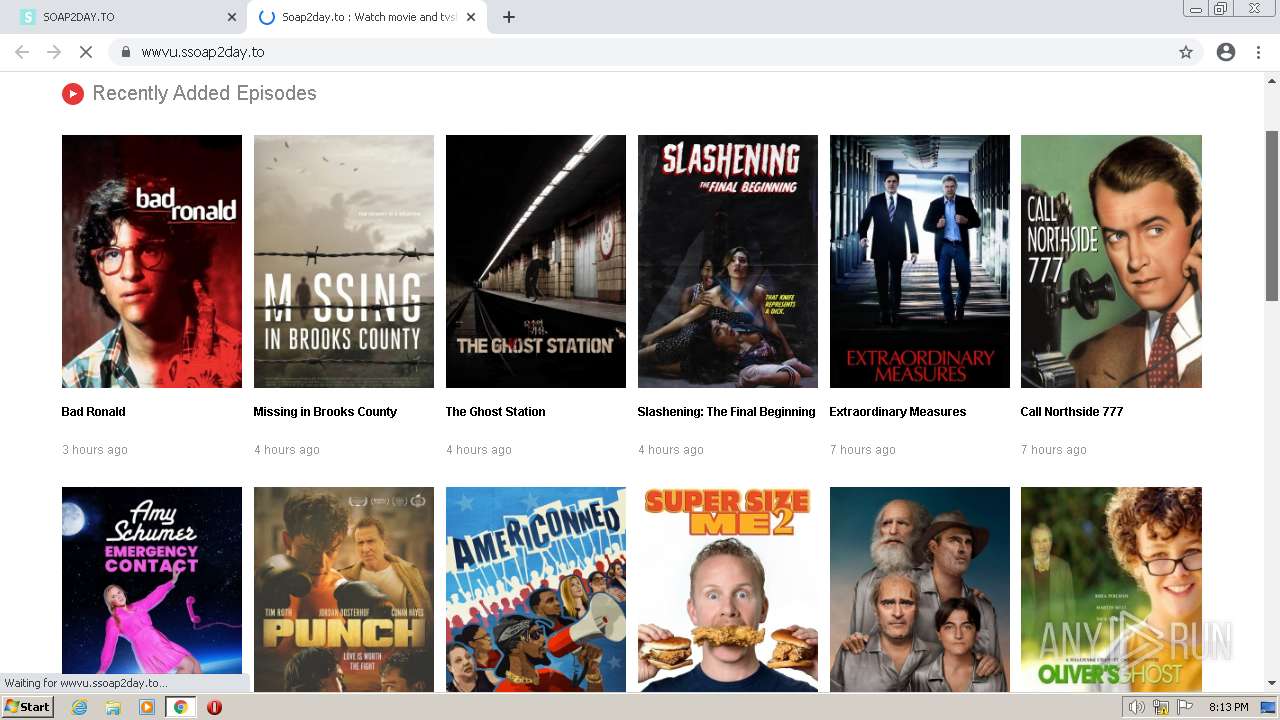Viewport: 1280px width, 720px height.
Task: Open the Call Northside 777 poster
Action: pos(1111,261)
